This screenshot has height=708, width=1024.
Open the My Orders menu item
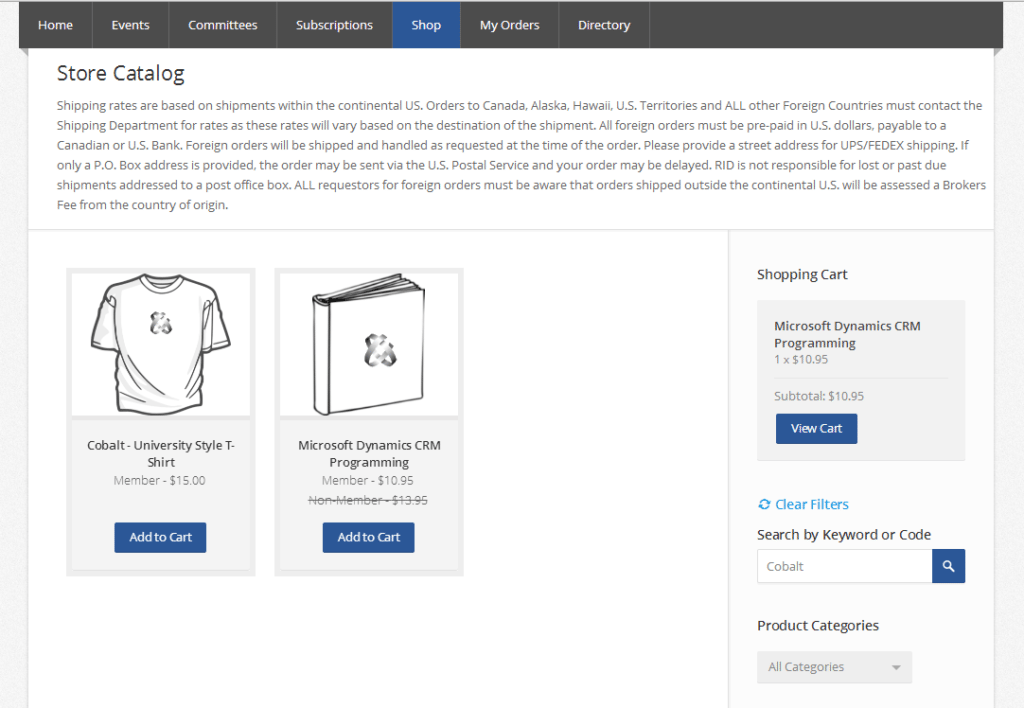point(509,25)
